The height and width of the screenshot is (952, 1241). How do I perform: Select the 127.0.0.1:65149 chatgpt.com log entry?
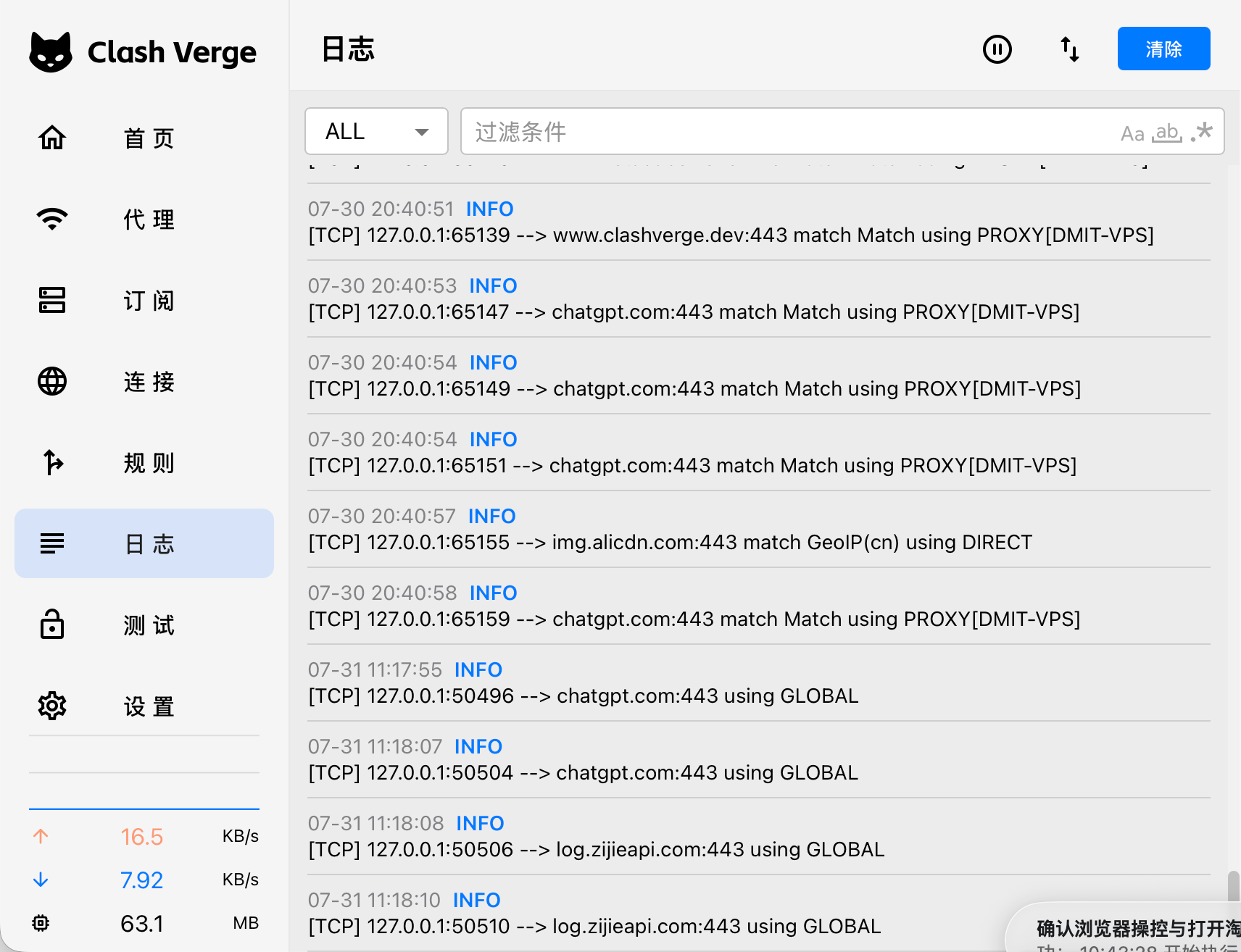[759, 375]
